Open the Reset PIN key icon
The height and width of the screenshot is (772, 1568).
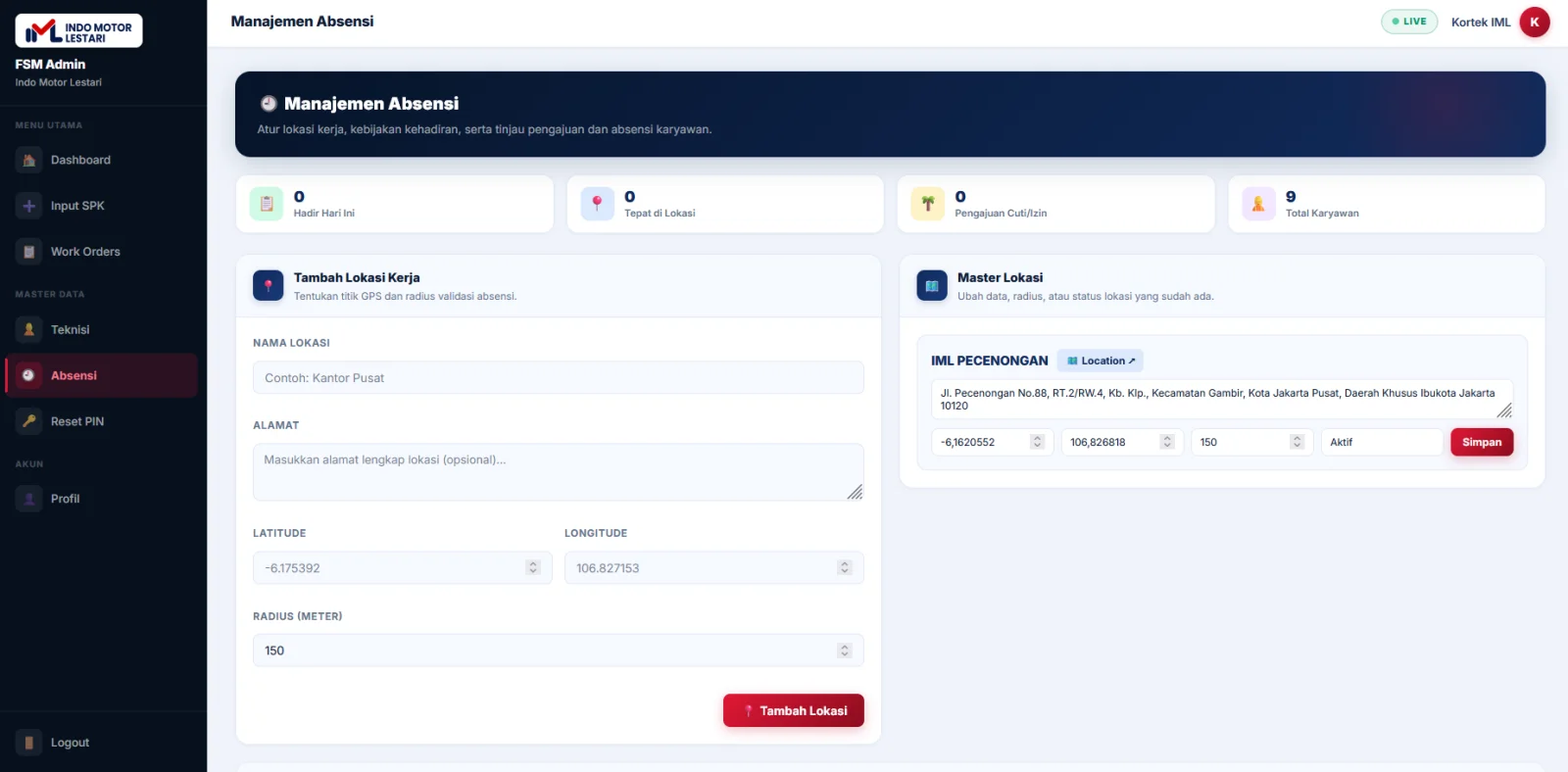pyautogui.click(x=29, y=421)
